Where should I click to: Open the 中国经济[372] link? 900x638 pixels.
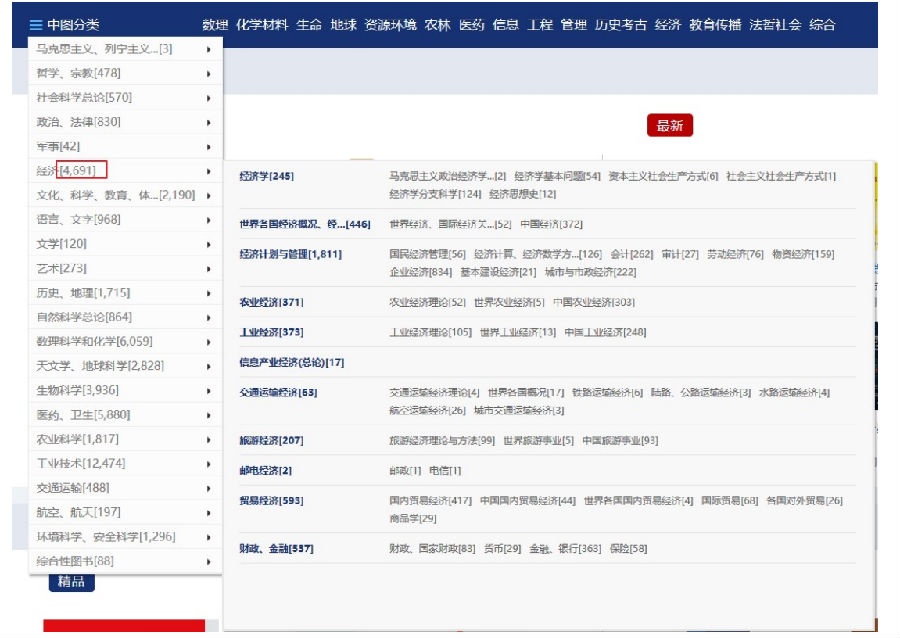(551, 224)
